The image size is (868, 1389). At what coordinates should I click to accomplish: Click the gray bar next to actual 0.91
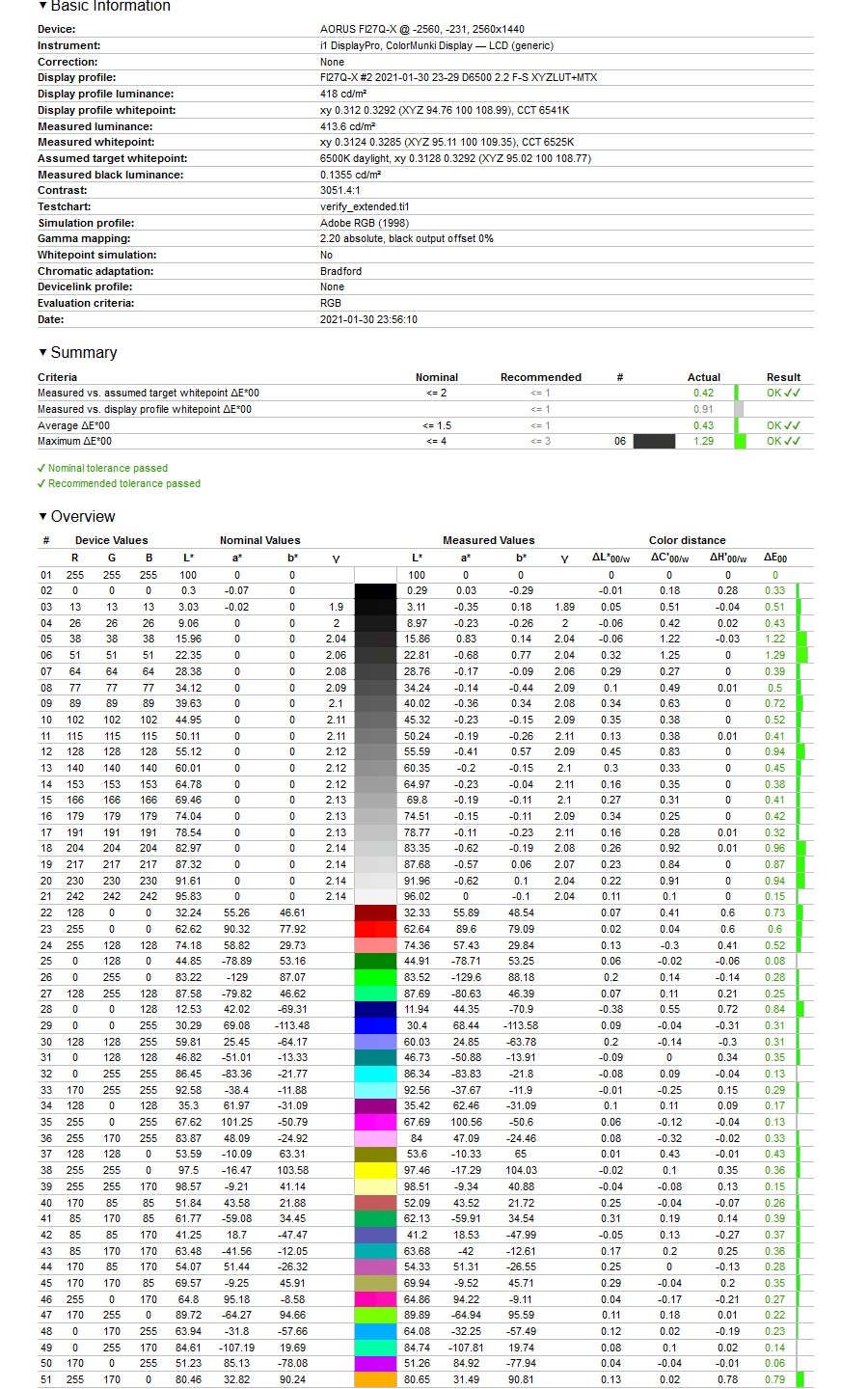(x=739, y=409)
